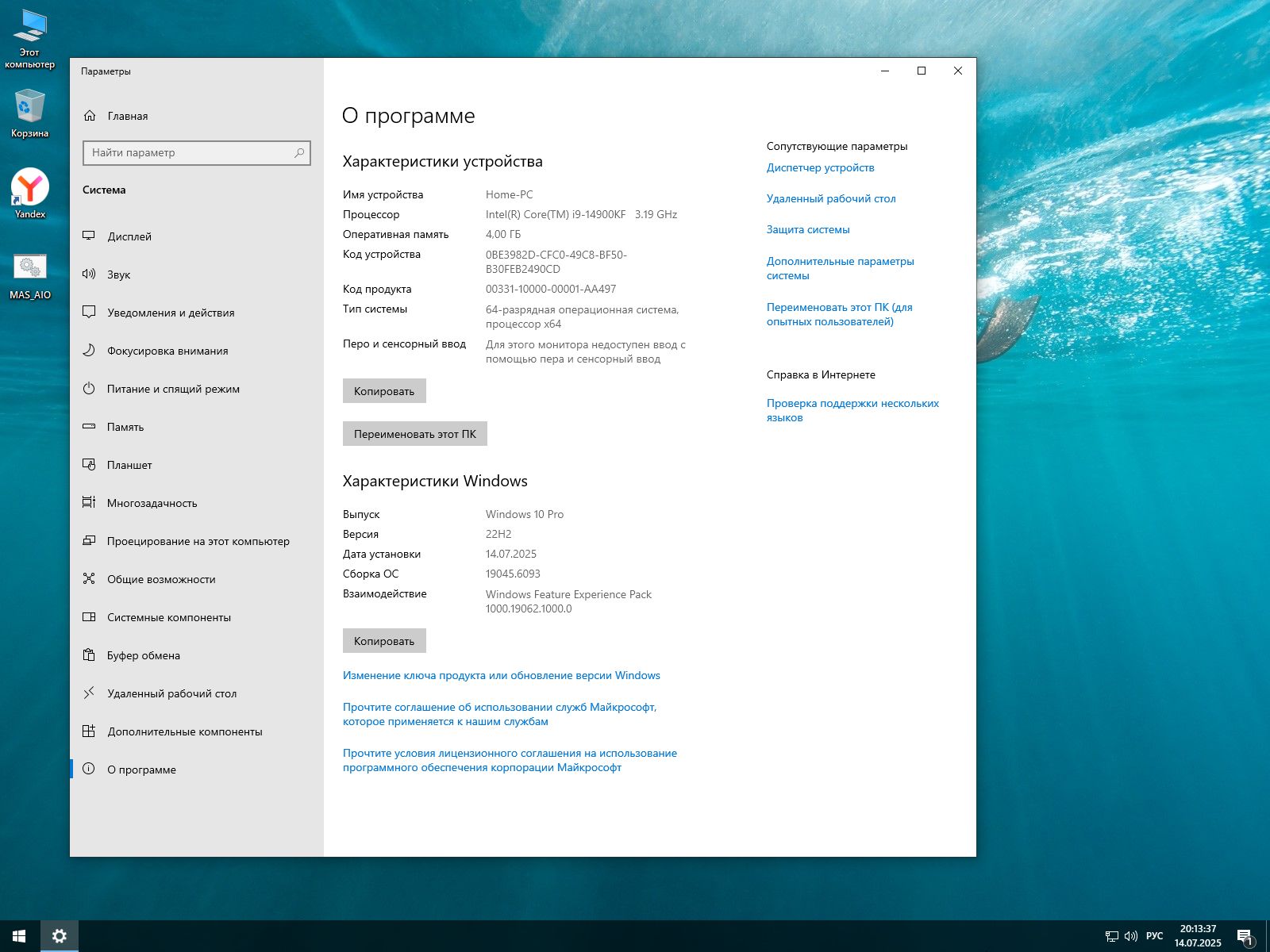Select Многозадачность in the sidebar

click(197, 503)
